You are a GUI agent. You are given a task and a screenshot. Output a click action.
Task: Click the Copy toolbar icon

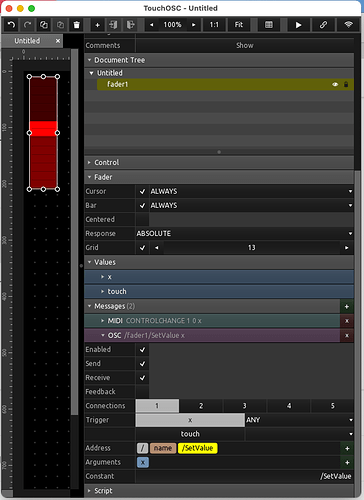coord(44,25)
